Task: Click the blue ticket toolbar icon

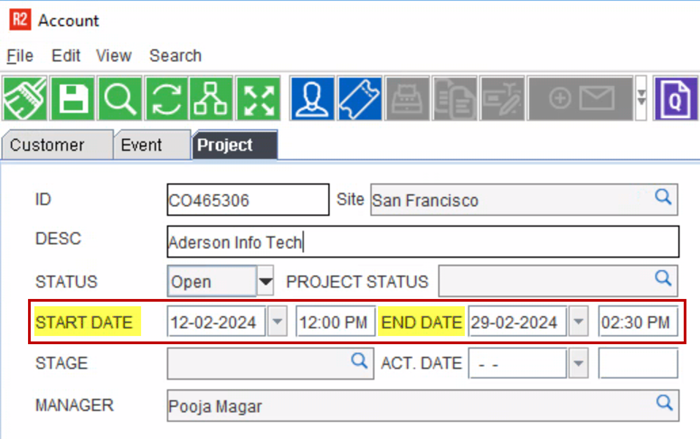Action: (360, 99)
